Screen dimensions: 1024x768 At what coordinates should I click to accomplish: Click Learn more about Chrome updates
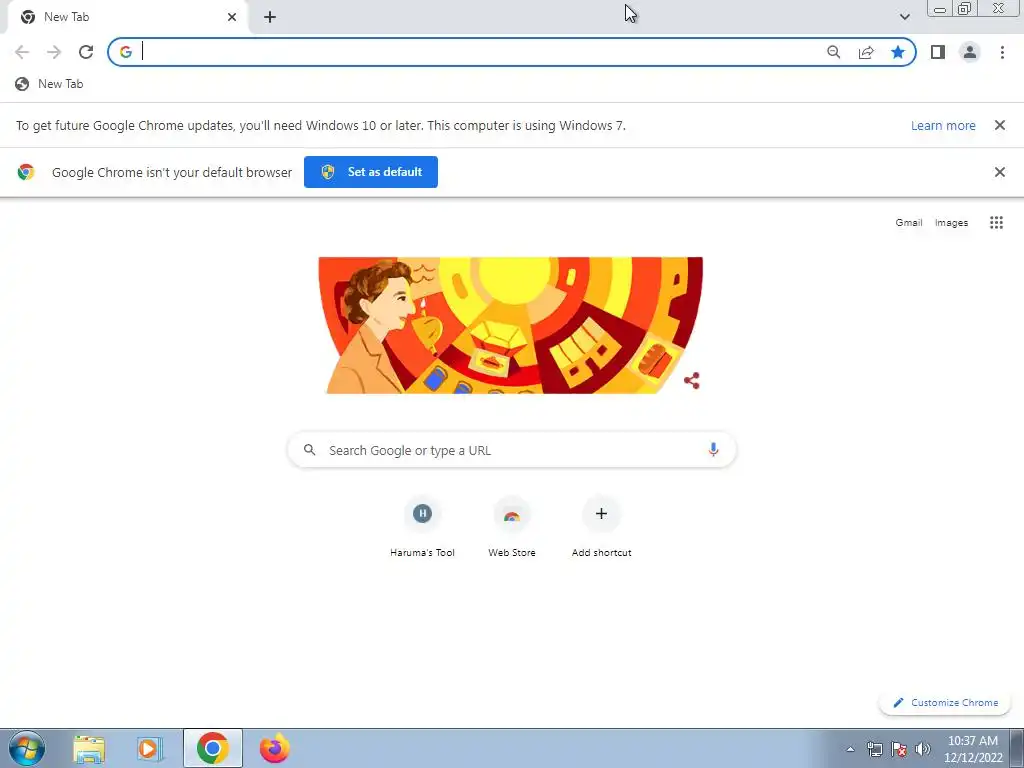pos(943,125)
